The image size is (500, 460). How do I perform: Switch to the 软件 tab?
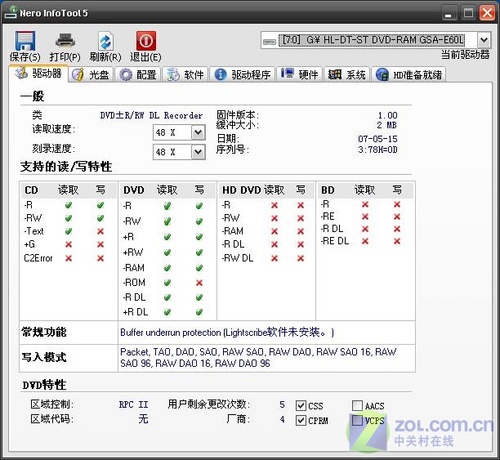(185, 75)
